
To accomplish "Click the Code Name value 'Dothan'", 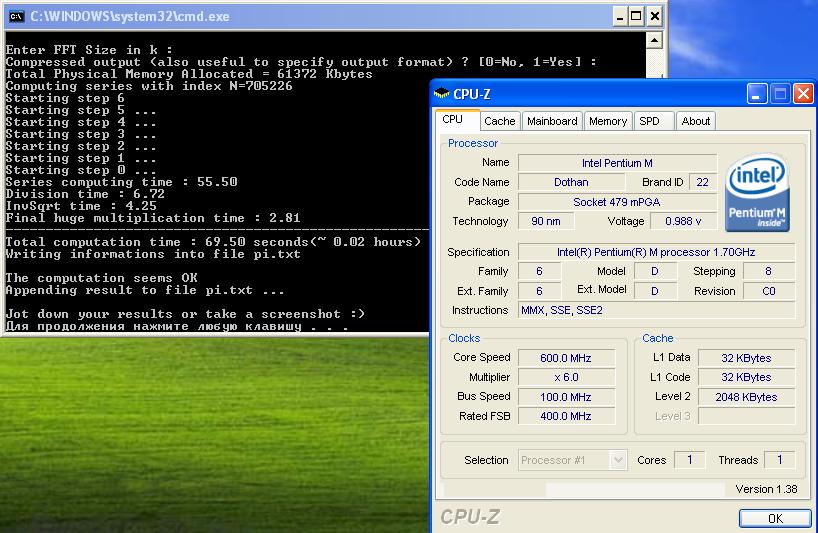I will click(571, 182).
